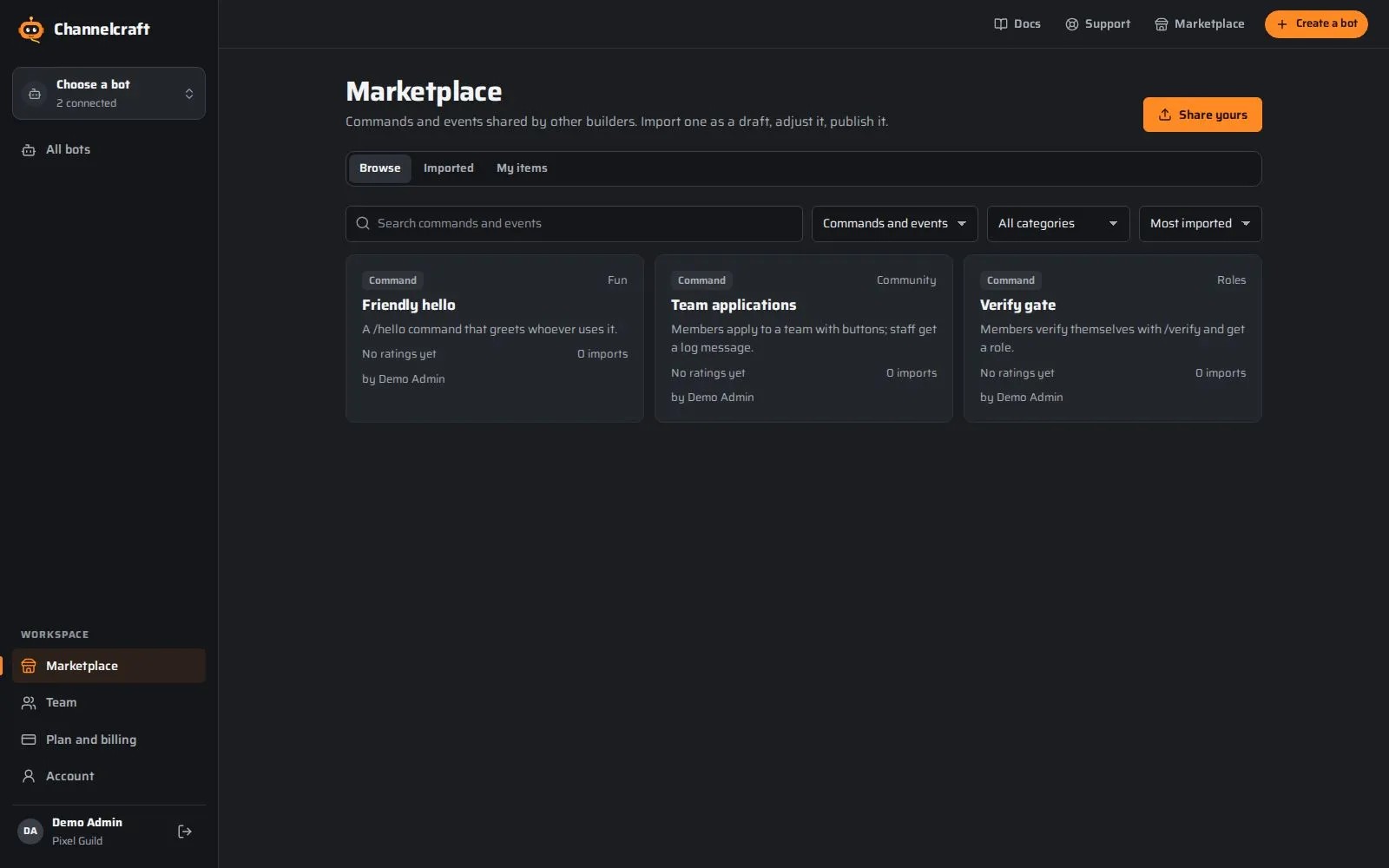Click 'No ratings yet' on Friendly hello card
This screenshot has height=868, width=1389.
tap(399, 354)
